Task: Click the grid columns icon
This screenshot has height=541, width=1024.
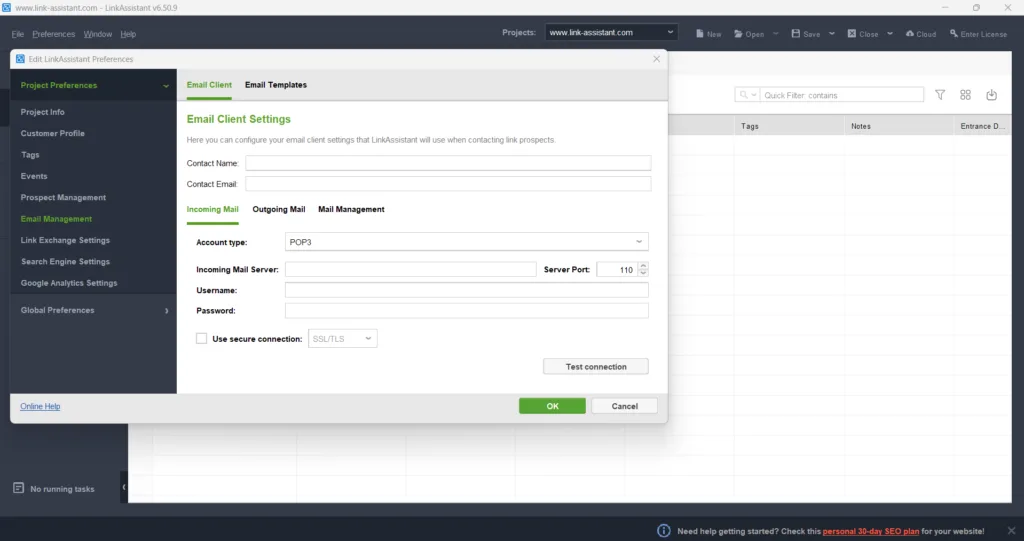Action: (x=965, y=95)
